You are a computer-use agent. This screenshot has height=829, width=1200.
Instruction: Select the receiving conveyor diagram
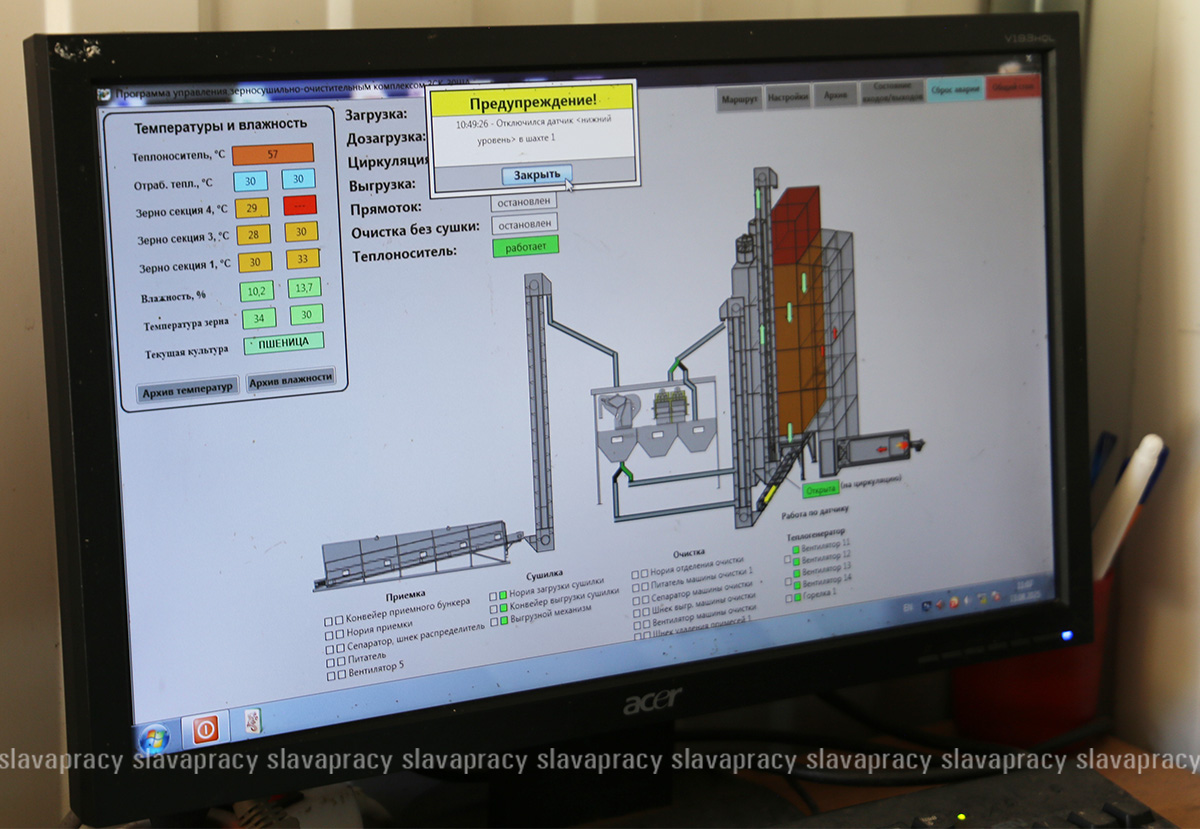pyautogui.click(x=420, y=555)
